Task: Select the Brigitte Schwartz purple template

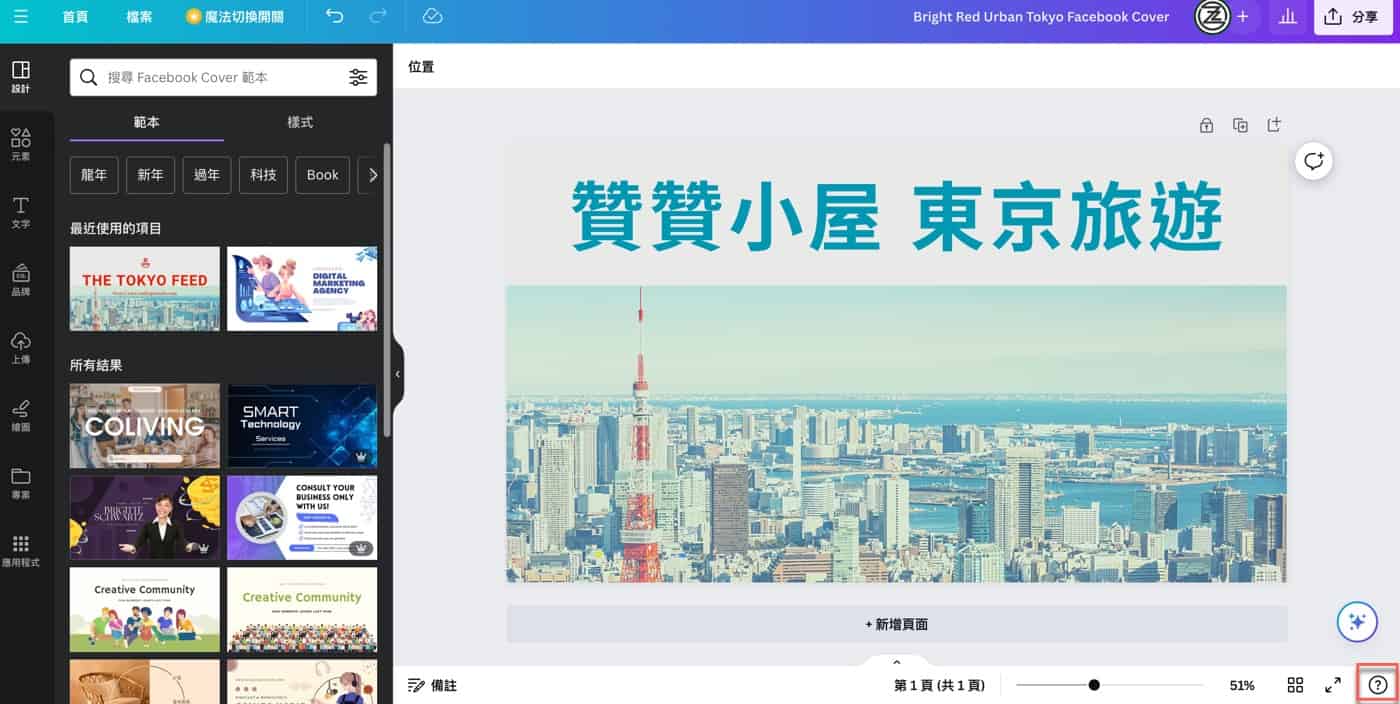Action: (x=145, y=518)
